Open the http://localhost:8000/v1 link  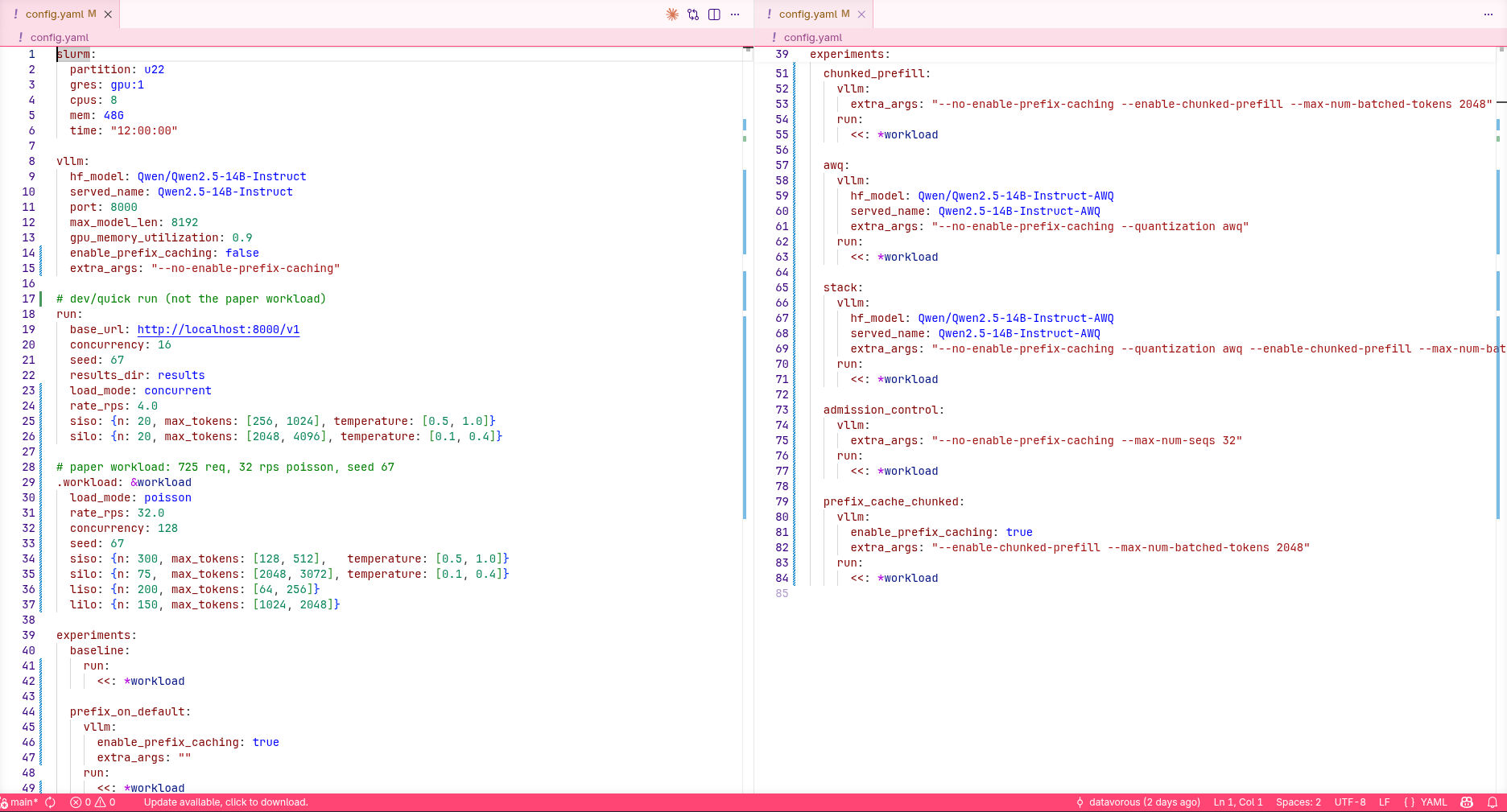[x=218, y=329]
